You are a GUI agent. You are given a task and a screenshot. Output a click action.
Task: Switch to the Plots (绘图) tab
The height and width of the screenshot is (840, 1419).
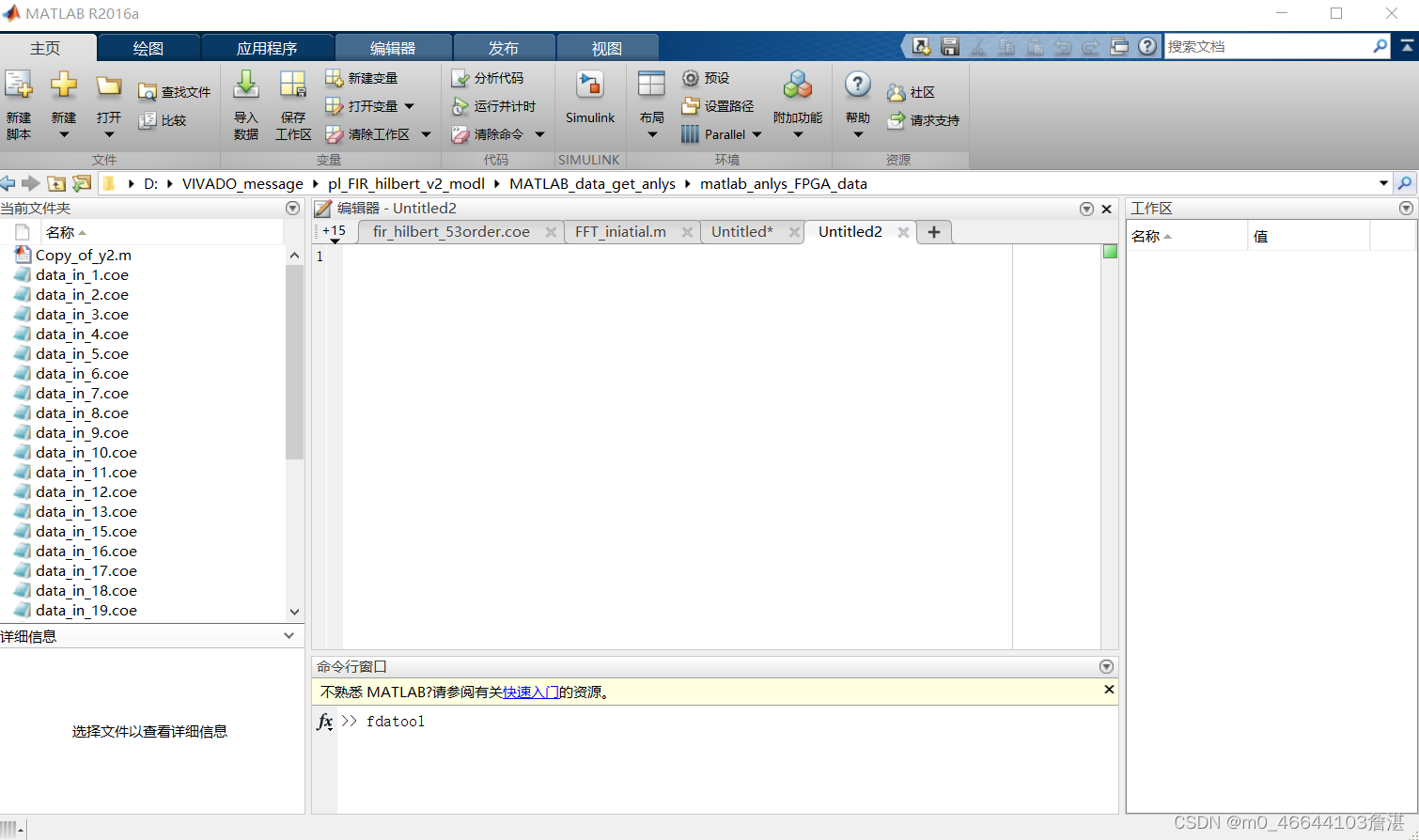(148, 48)
